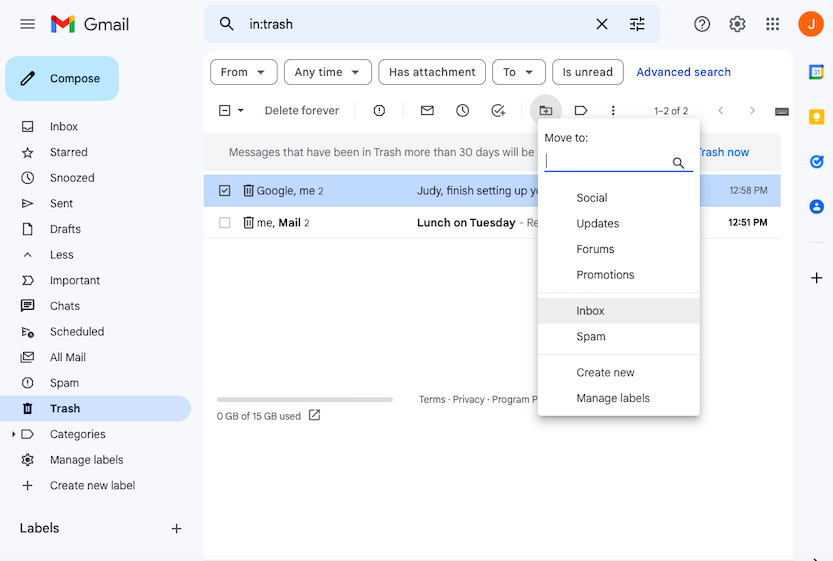Image resolution: width=833 pixels, height=561 pixels.
Task: Mark as read envelope icon
Action: [x=427, y=110]
